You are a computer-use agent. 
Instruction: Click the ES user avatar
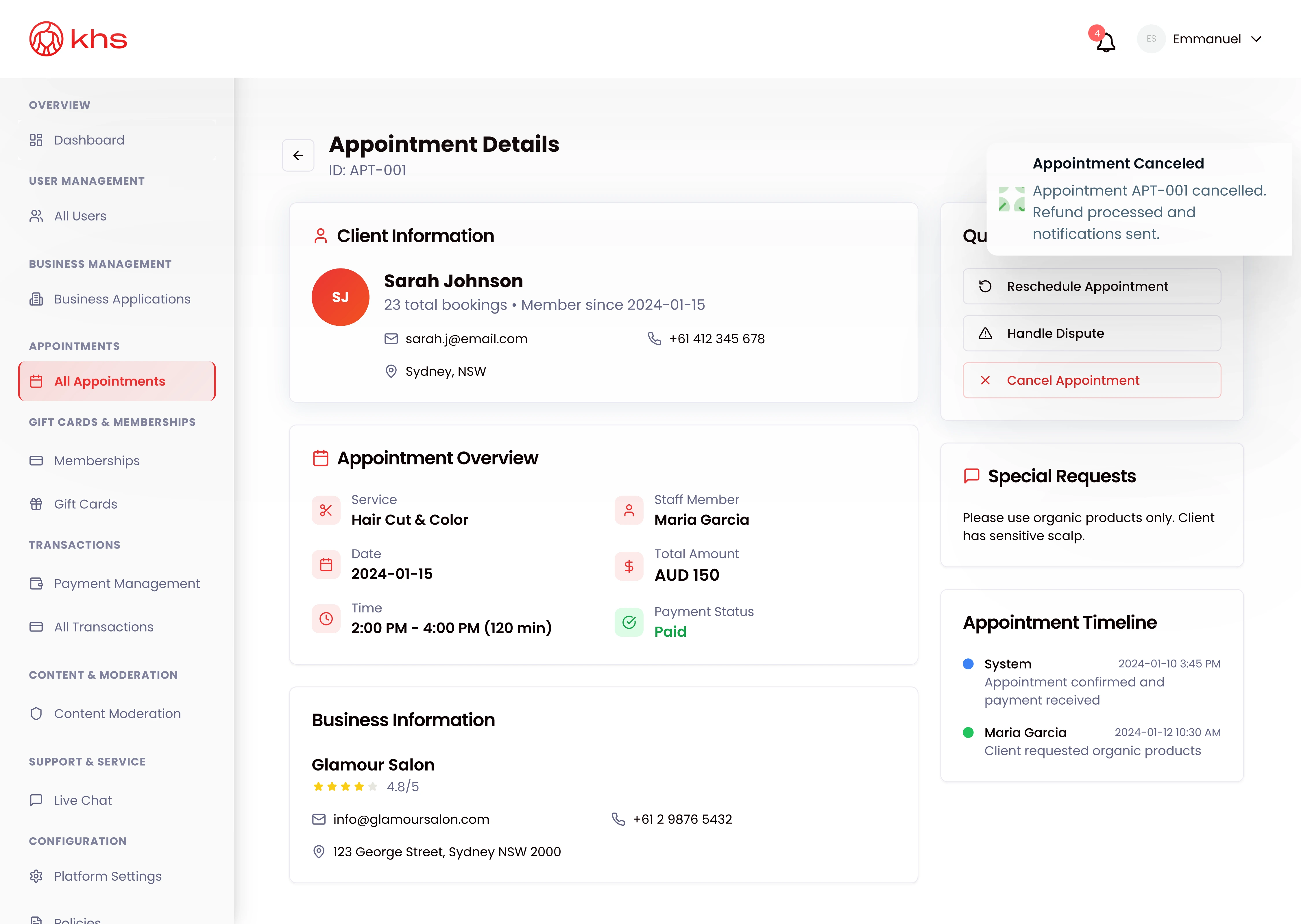pos(1151,39)
